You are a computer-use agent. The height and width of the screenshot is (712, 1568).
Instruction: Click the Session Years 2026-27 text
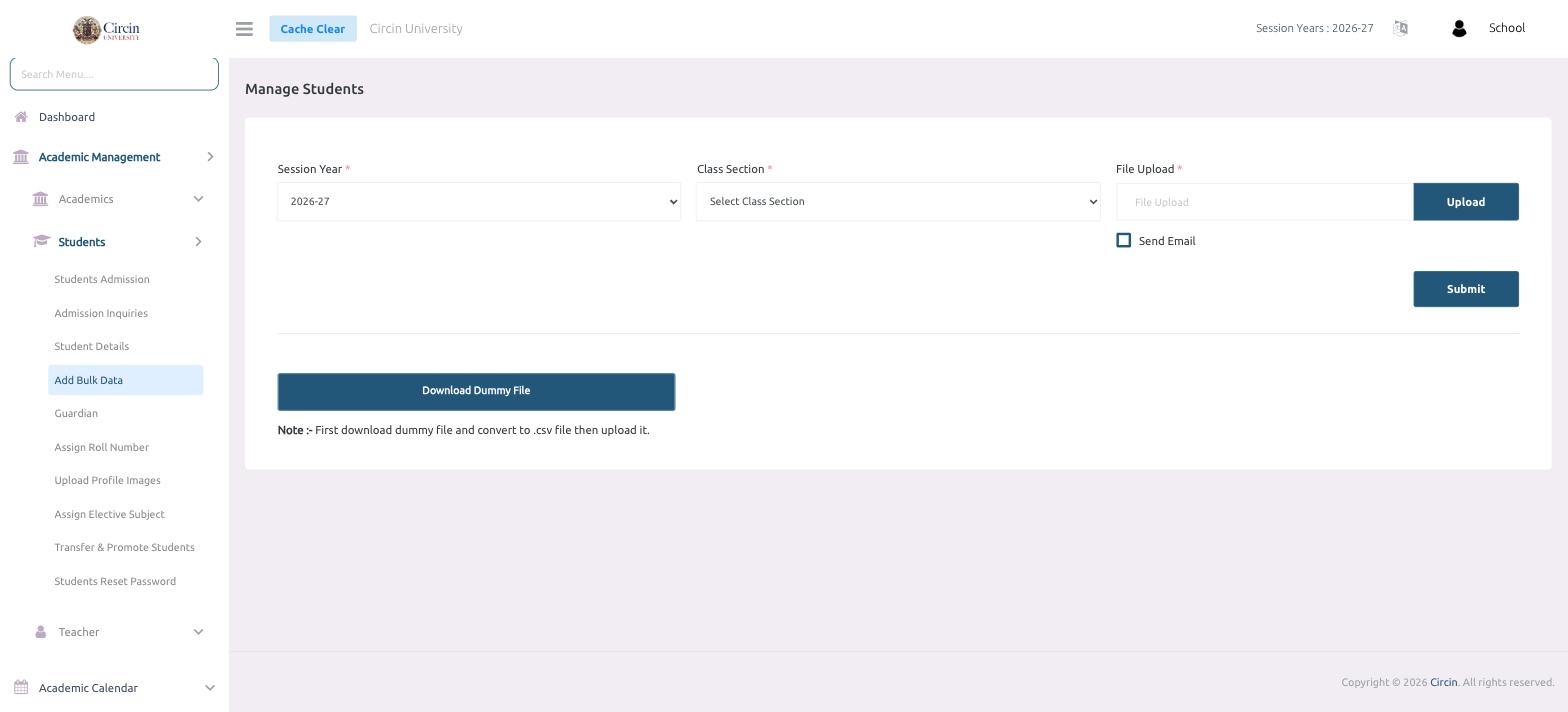point(1315,28)
